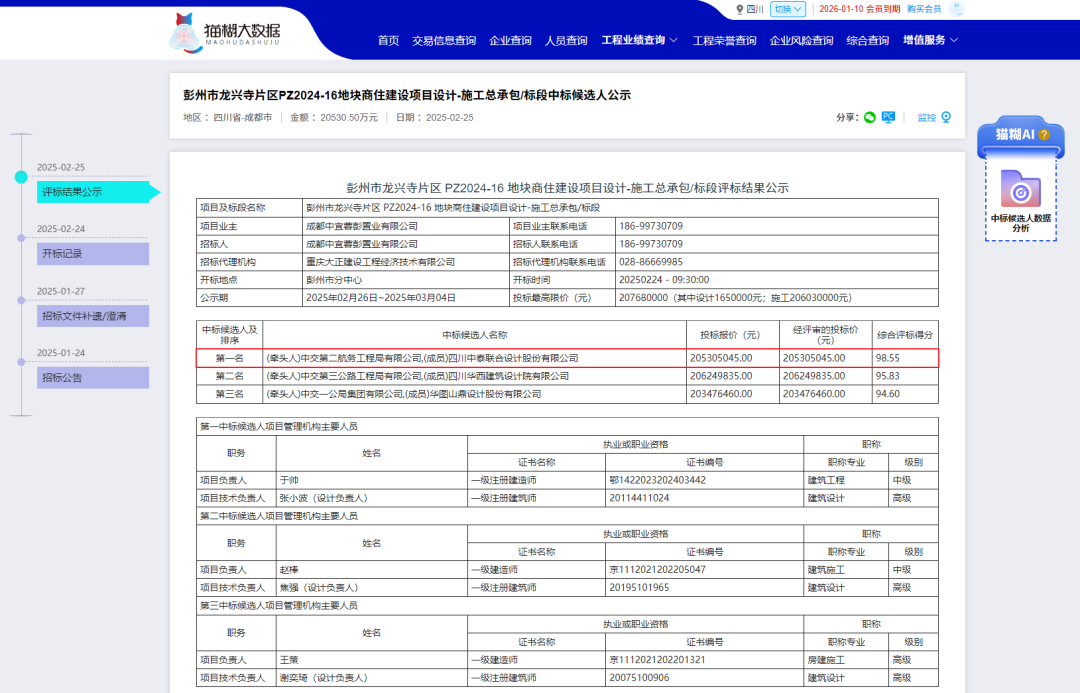Screen dimensions: 1080x693
Task: Open 交易信息查询 menu item
Action: pyautogui.click(x=444, y=41)
